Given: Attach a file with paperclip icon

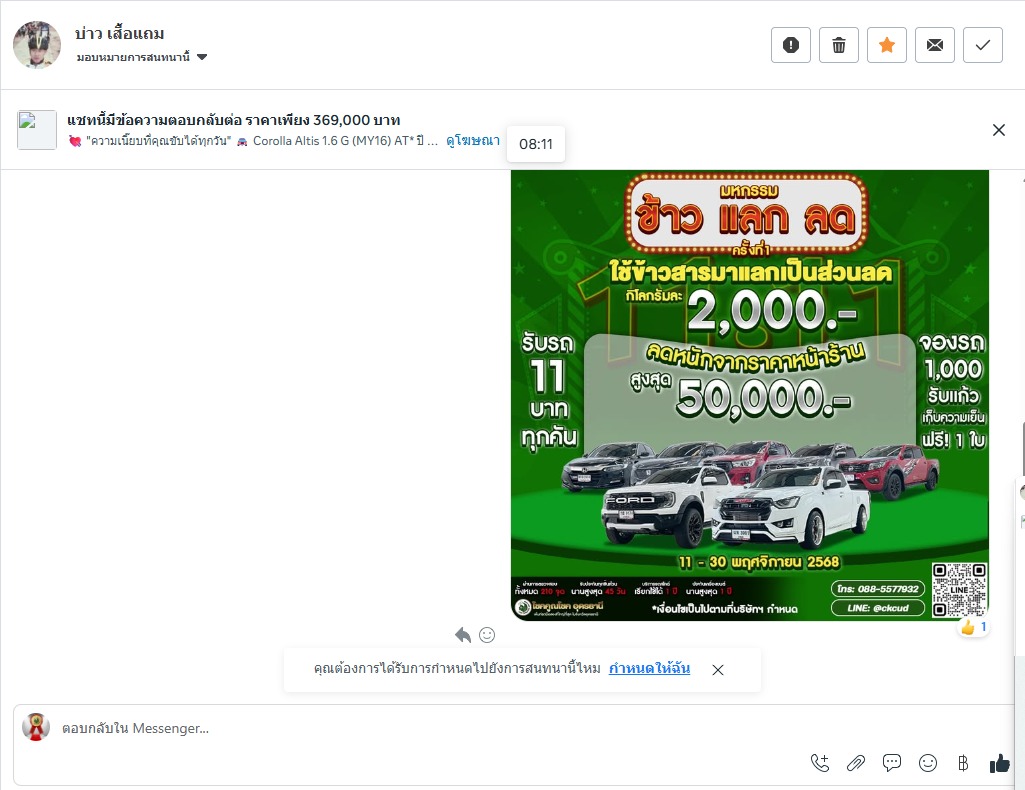Looking at the screenshot, I should (x=856, y=763).
